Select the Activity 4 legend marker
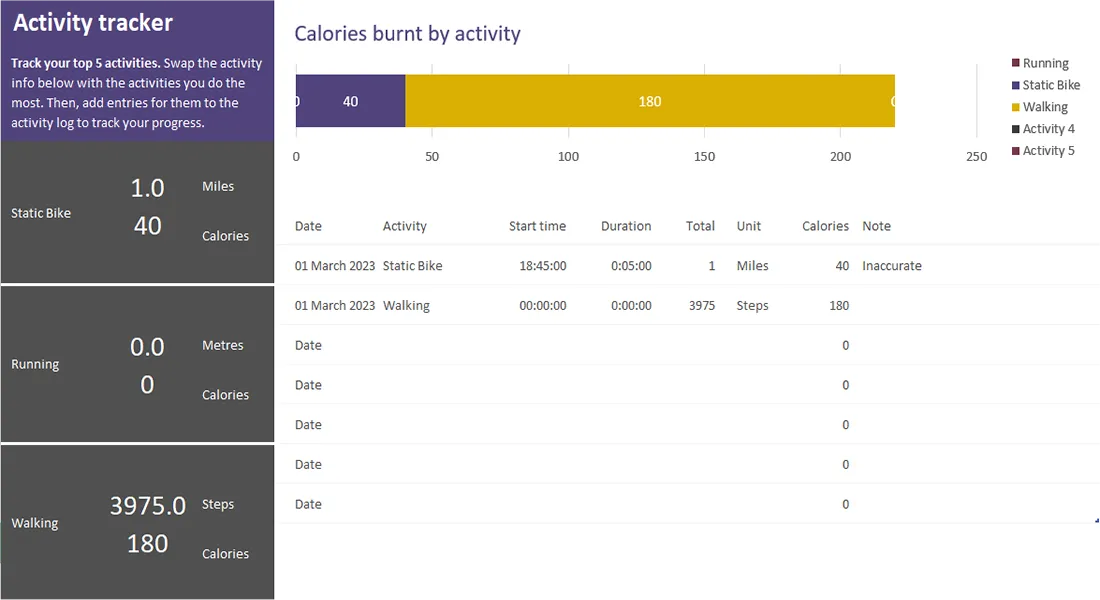The image size is (1100, 600). (x=1016, y=128)
